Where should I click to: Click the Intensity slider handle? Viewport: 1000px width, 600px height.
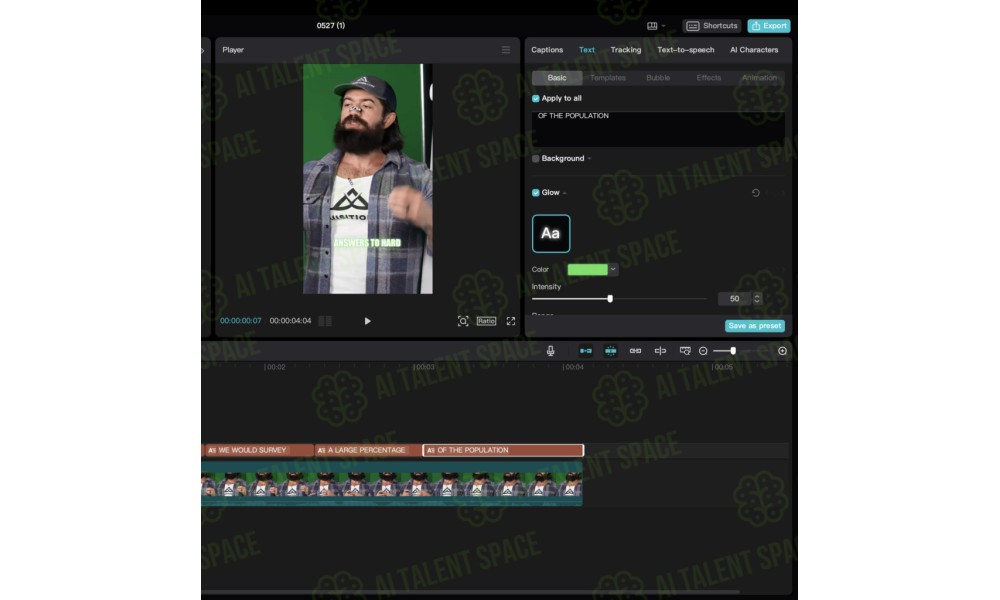pyautogui.click(x=610, y=298)
